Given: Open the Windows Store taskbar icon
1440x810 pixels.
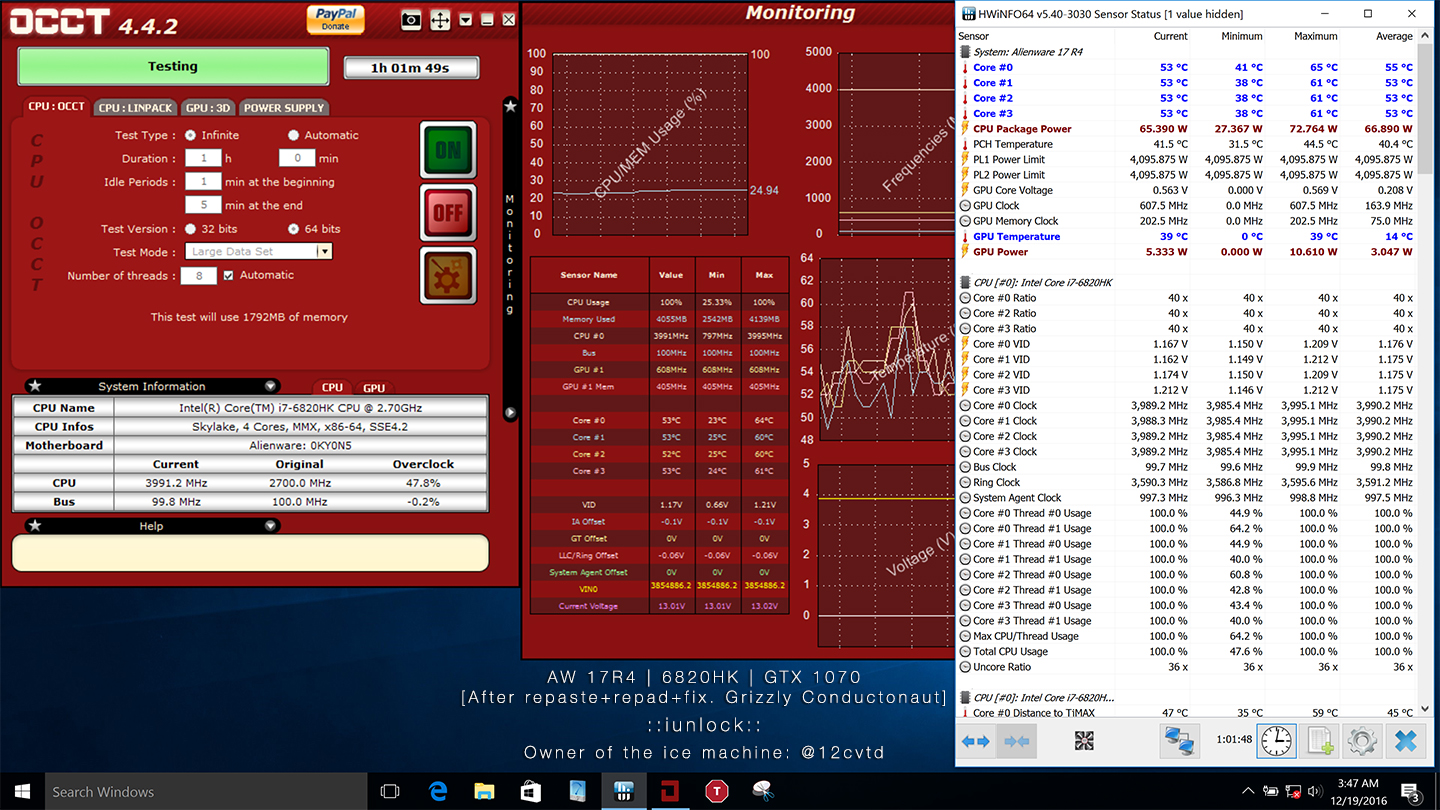Looking at the screenshot, I should (x=531, y=791).
